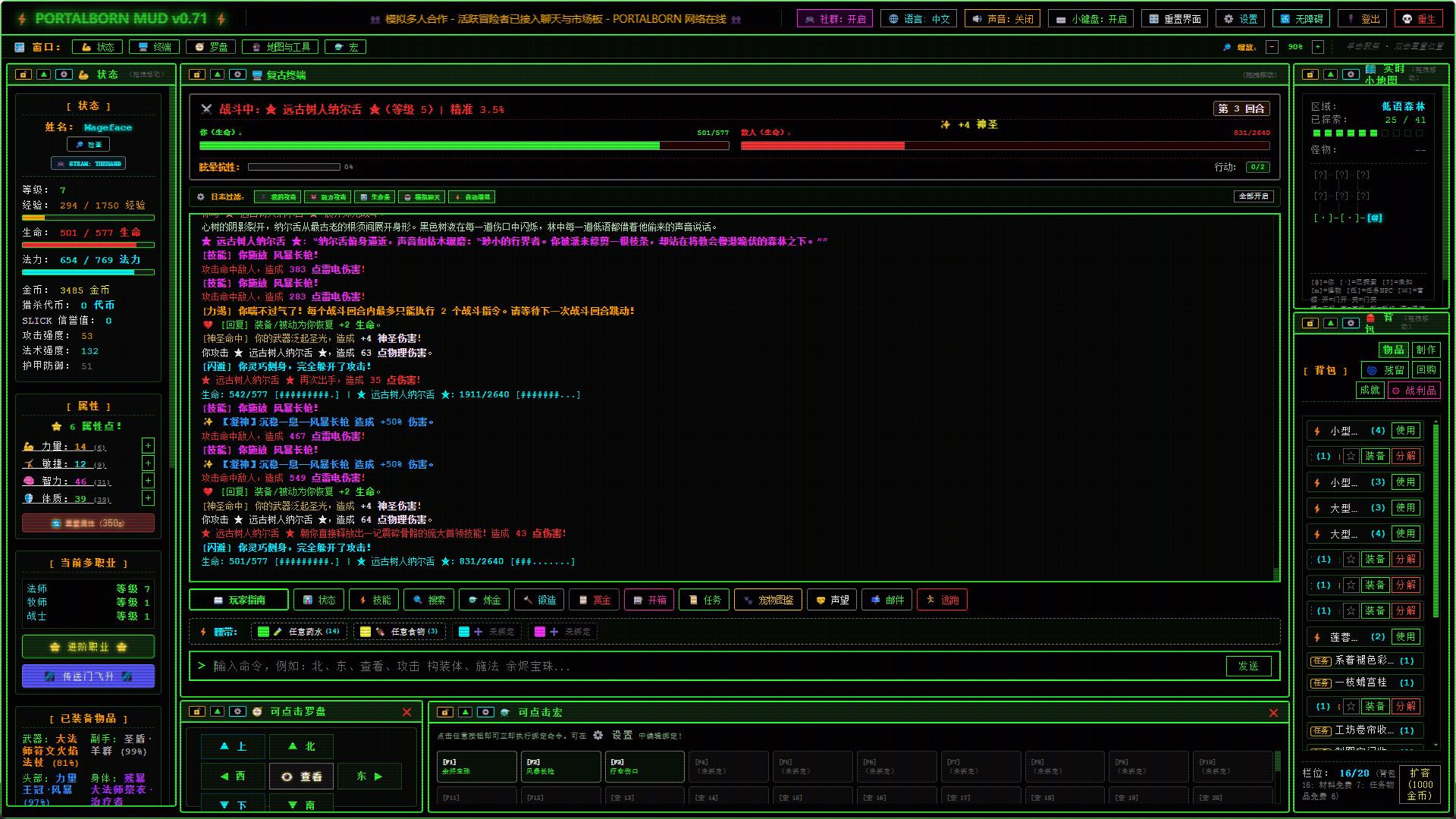Switch backpack to 制作 tab

[1426, 350]
